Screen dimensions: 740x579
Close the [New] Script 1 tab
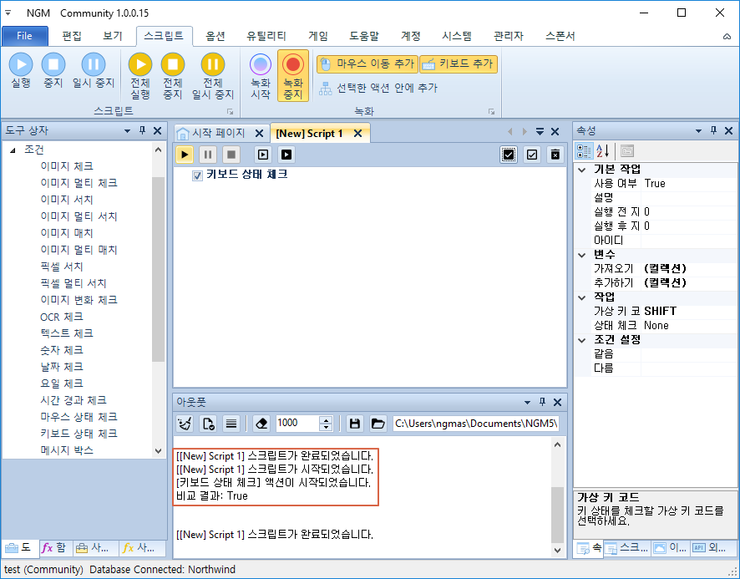(x=358, y=134)
